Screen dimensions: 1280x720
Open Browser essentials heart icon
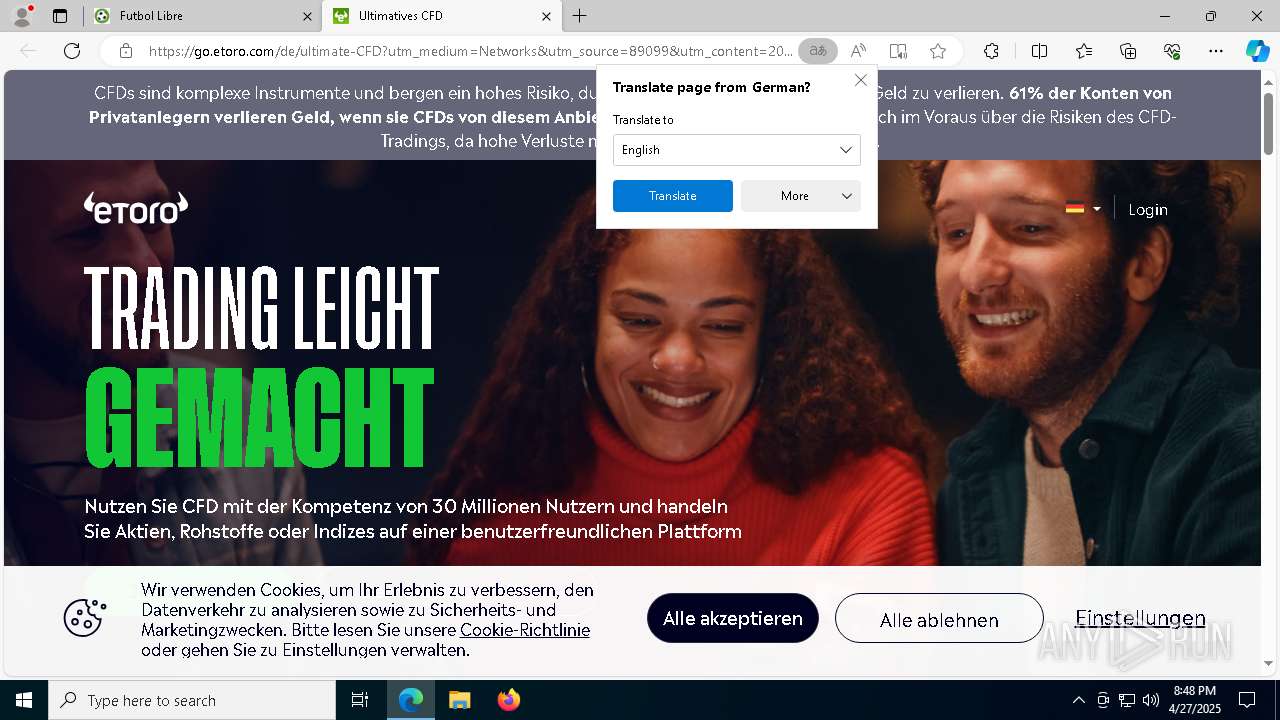click(1172, 51)
